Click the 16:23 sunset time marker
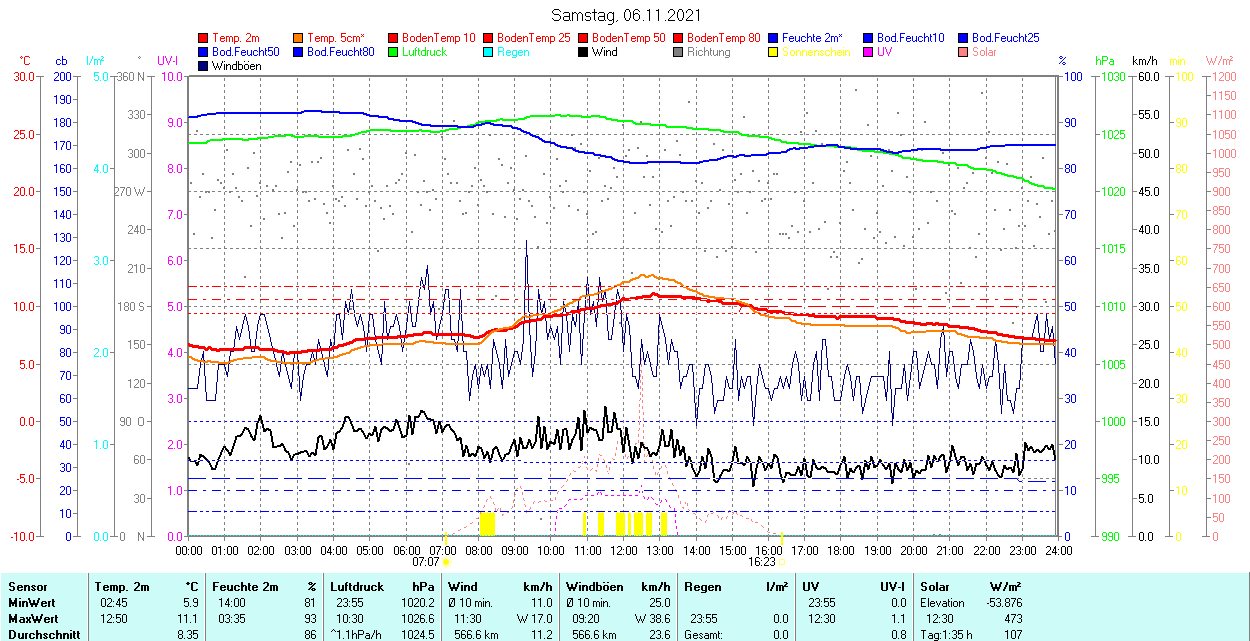This screenshot has width=1250, height=641. 762,562
